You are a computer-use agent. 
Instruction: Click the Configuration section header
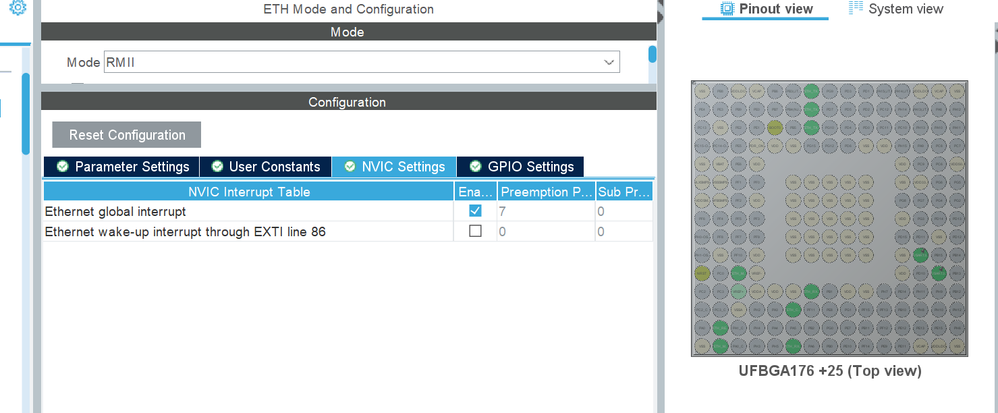coord(348,102)
